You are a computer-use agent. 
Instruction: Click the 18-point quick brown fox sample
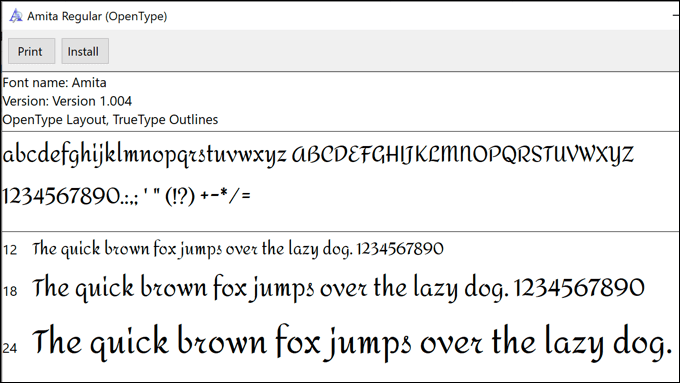pos(338,288)
